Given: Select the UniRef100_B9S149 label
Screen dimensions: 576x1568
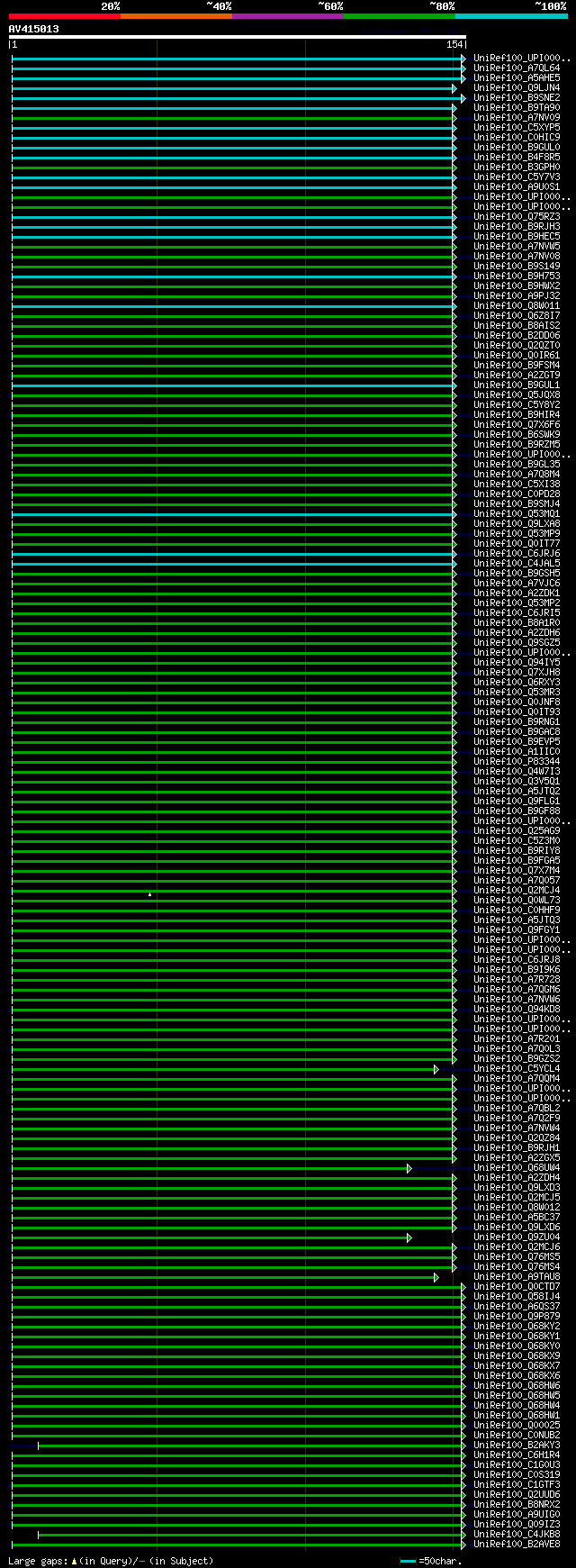Looking at the screenshot, I should pos(517,267).
